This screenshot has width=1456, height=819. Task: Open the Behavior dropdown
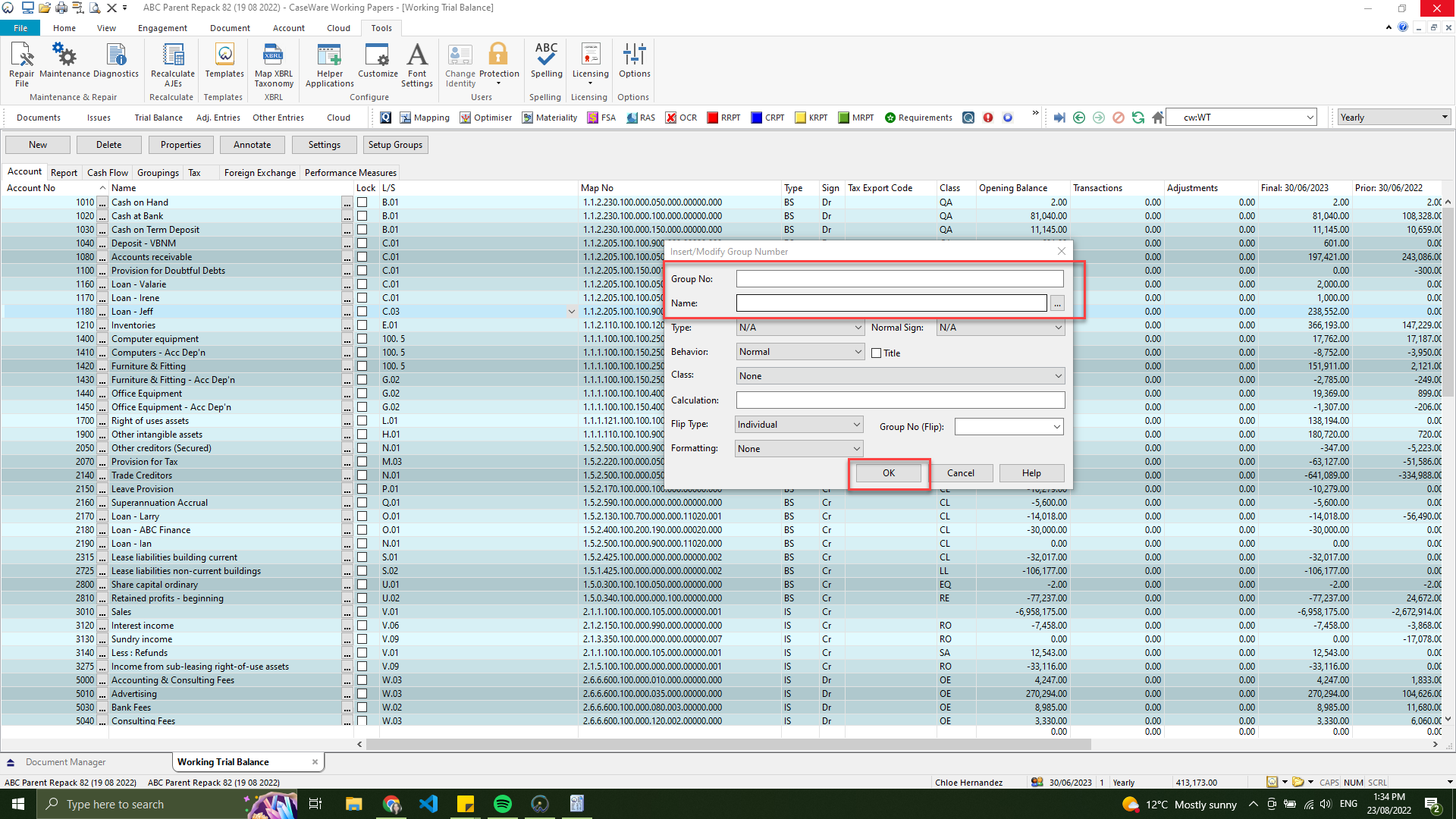click(800, 352)
